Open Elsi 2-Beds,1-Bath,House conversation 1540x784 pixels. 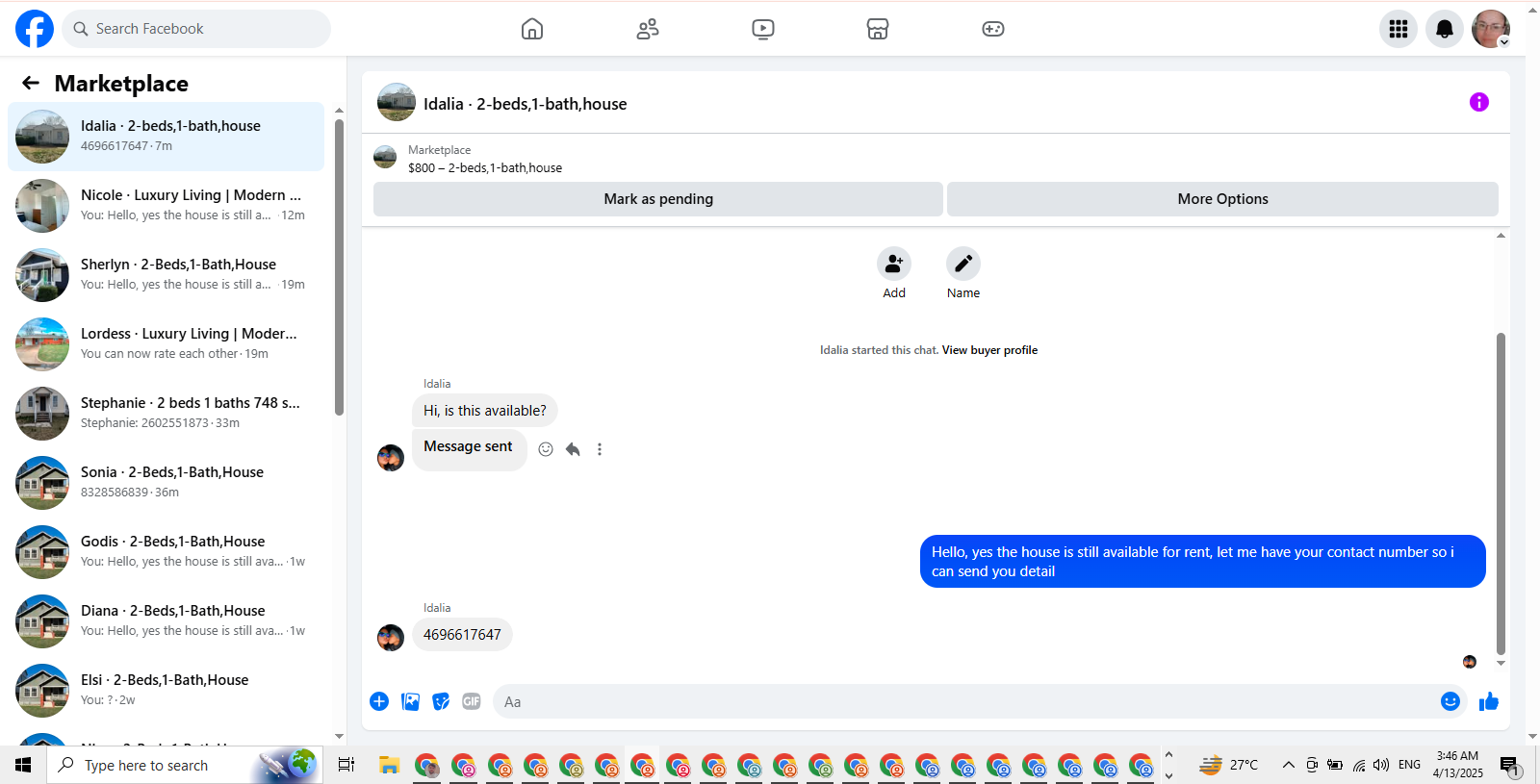point(166,691)
